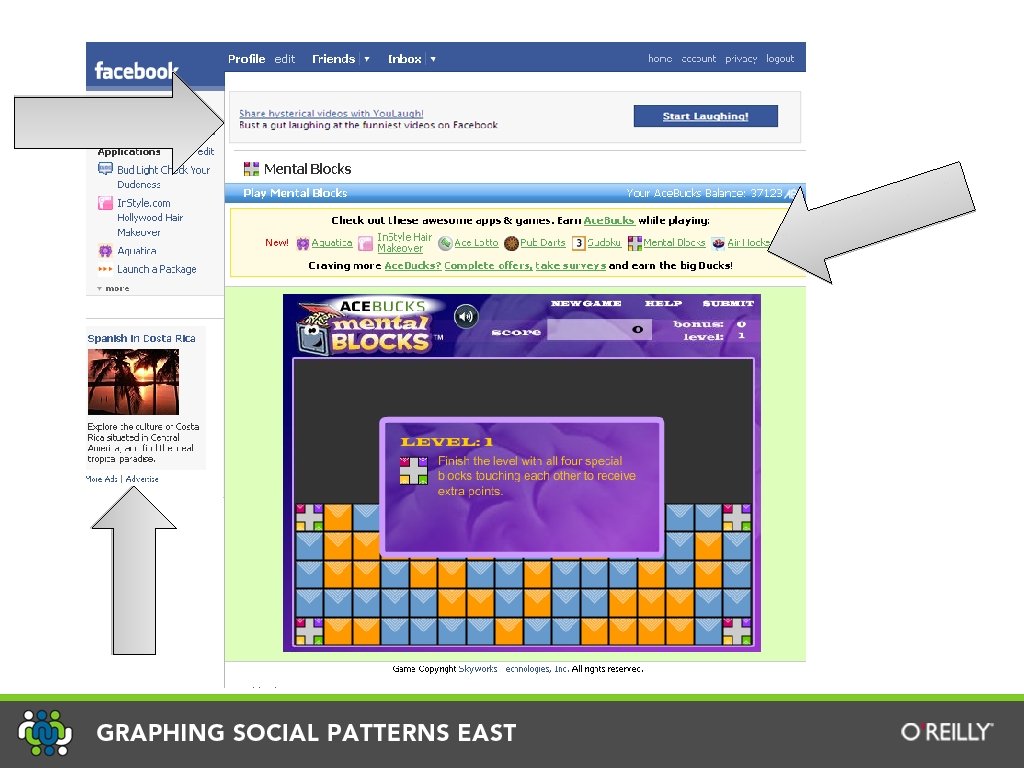The image size is (1024, 768).
Task: Mute sound with the speaker icon
Action: 466,317
